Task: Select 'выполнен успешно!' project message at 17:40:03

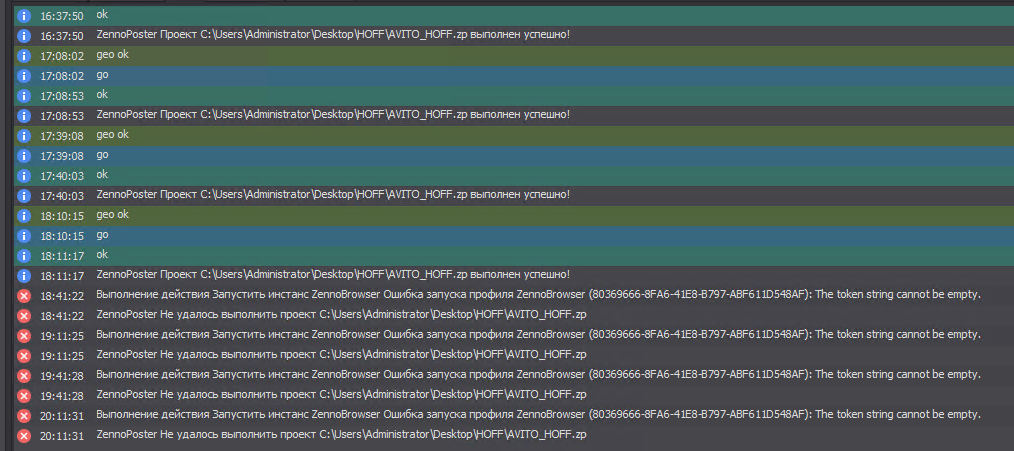Action: pyautogui.click(x=333, y=194)
